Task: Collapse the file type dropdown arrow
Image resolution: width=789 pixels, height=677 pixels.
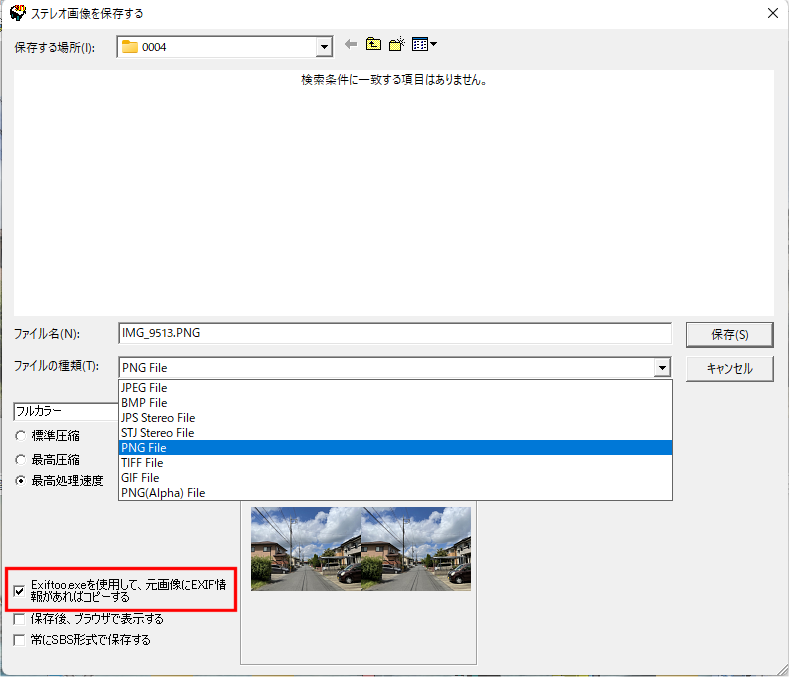Action: pyautogui.click(x=662, y=367)
